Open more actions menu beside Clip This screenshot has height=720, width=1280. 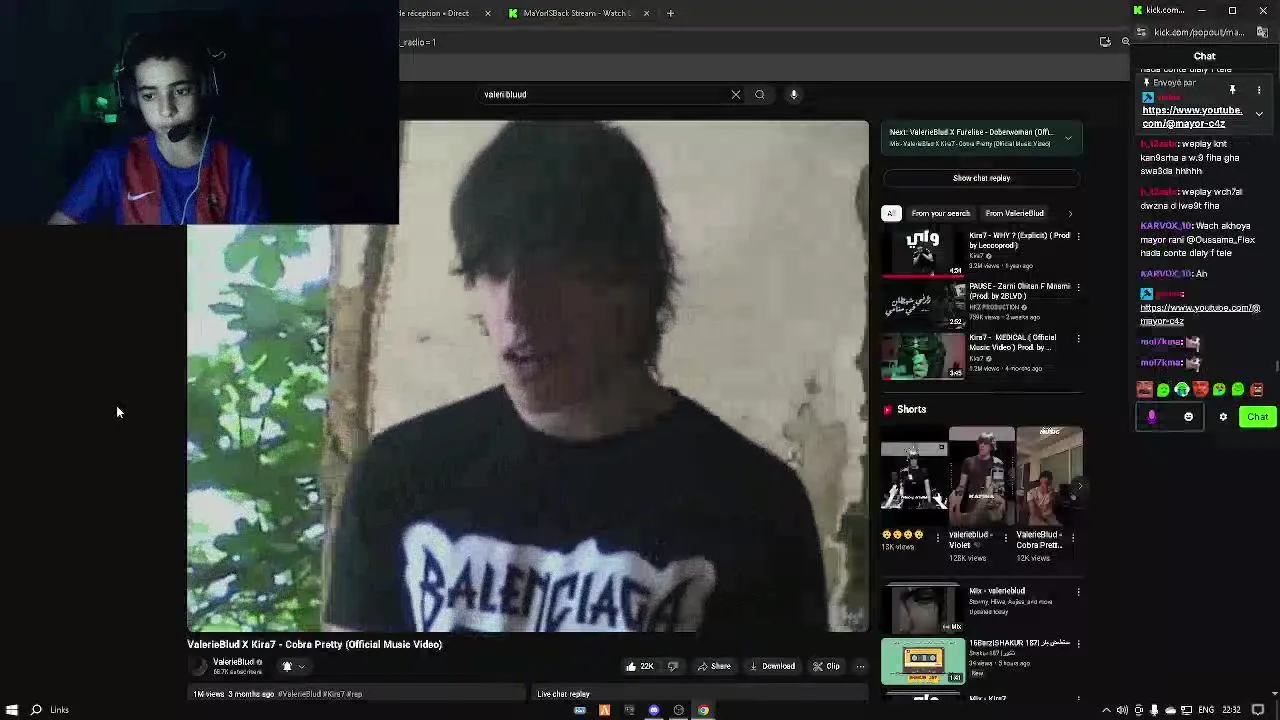pyautogui.click(x=860, y=666)
